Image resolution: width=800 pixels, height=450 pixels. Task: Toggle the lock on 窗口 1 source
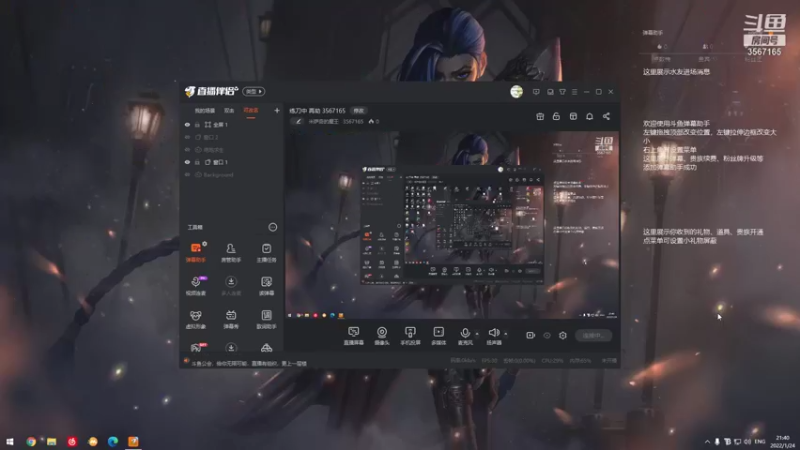pos(197,162)
